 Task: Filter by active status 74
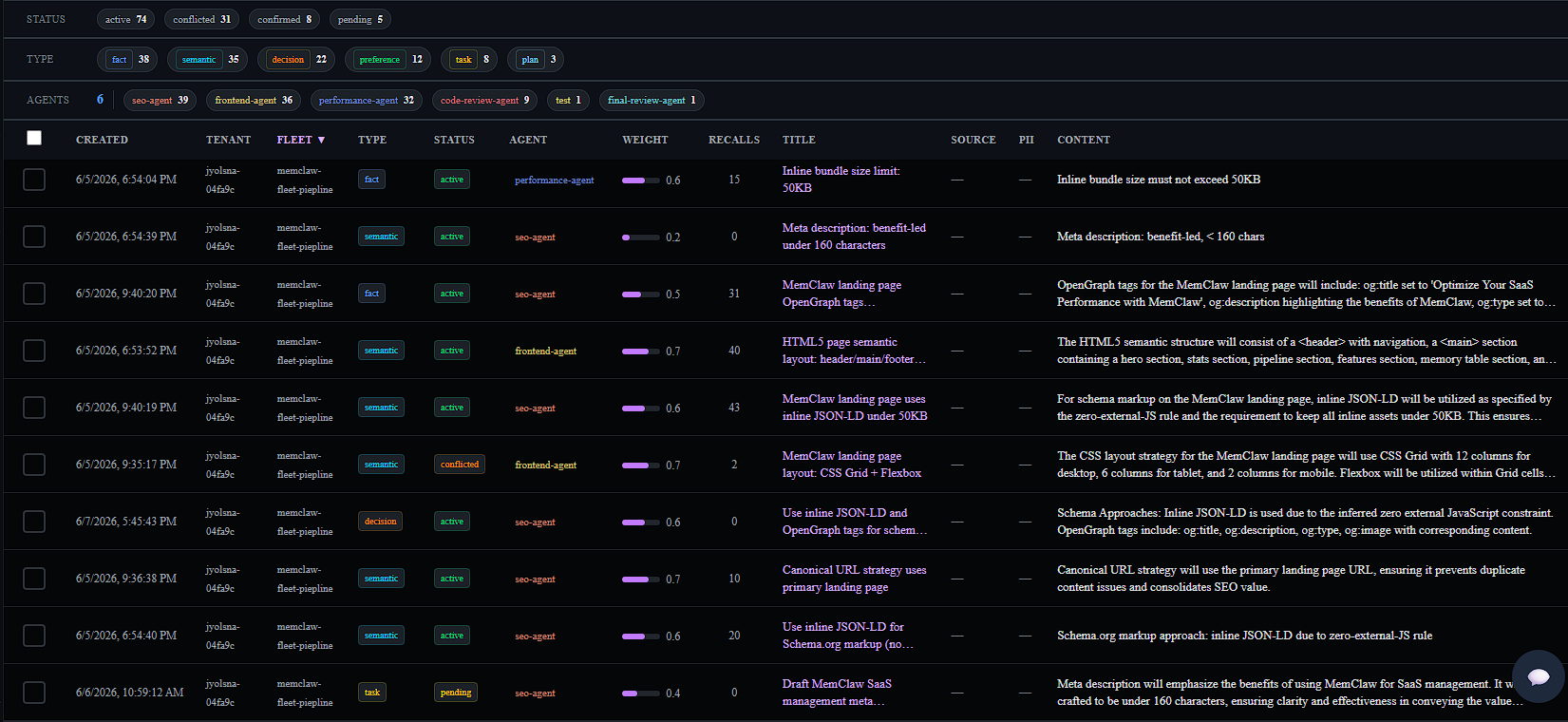point(126,19)
